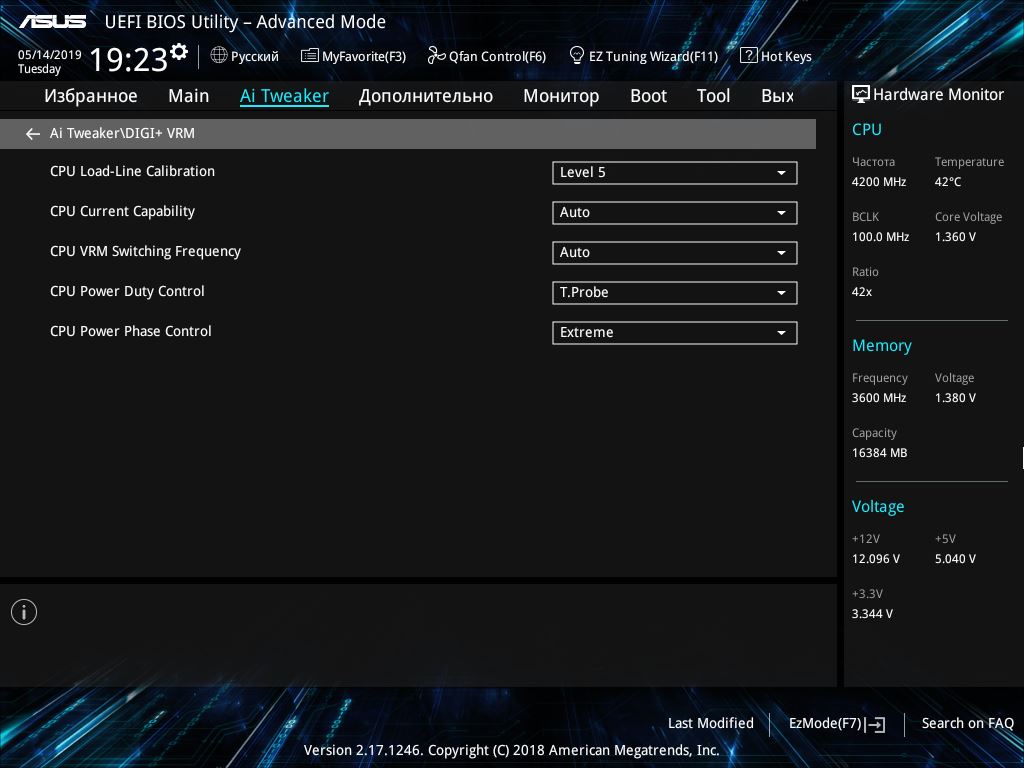Select the Ai Tweaker tab
The image size is (1024, 768).
tap(284, 96)
